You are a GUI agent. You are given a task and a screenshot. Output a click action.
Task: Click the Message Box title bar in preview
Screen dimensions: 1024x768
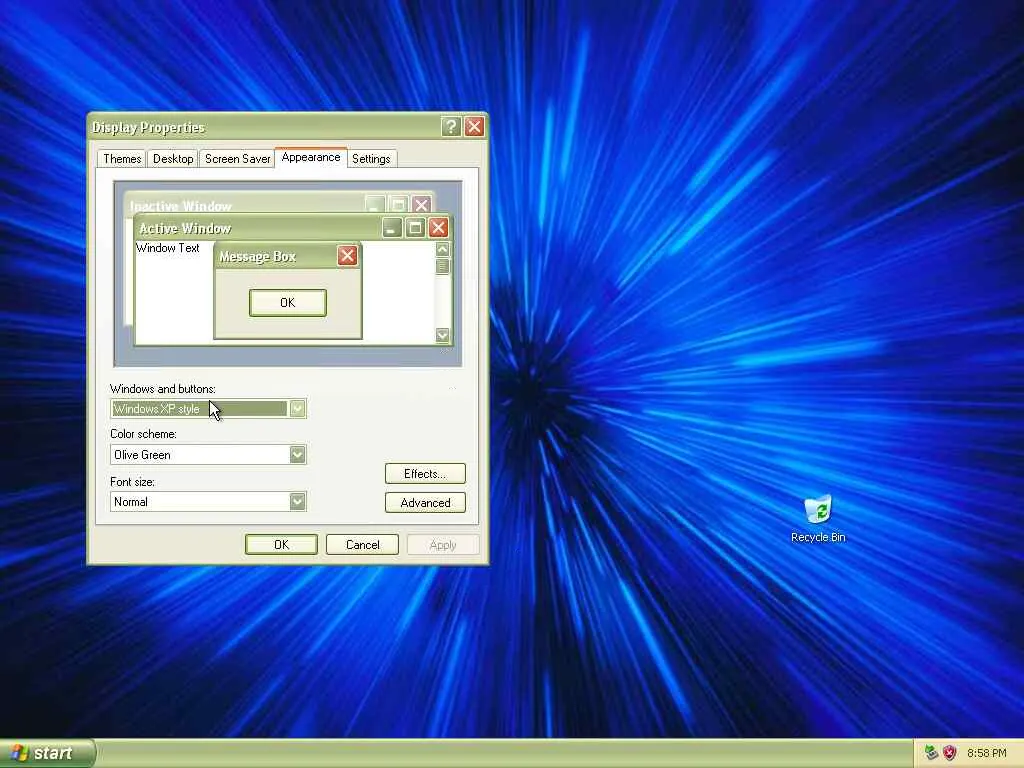pos(287,256)
